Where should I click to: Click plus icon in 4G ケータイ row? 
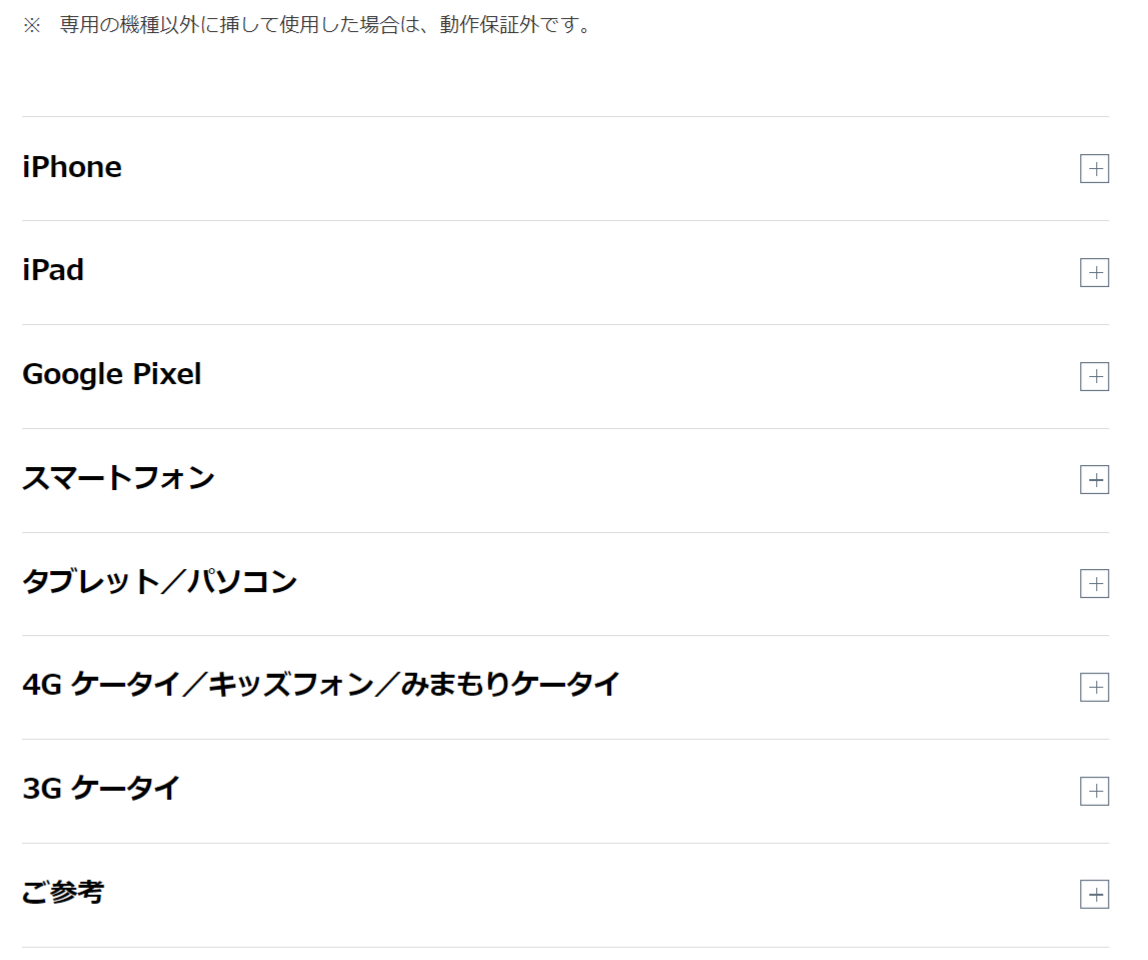pyautogui.click(x=1094, y=688)
